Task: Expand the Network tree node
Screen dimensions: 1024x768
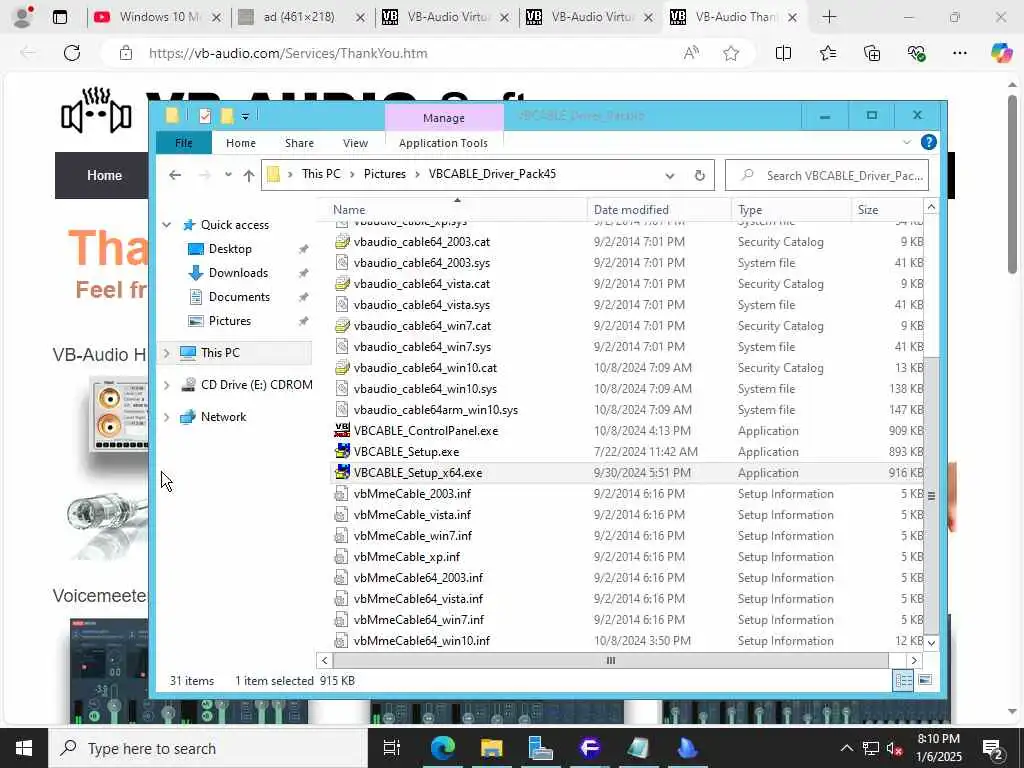Action: pos(167,417)
